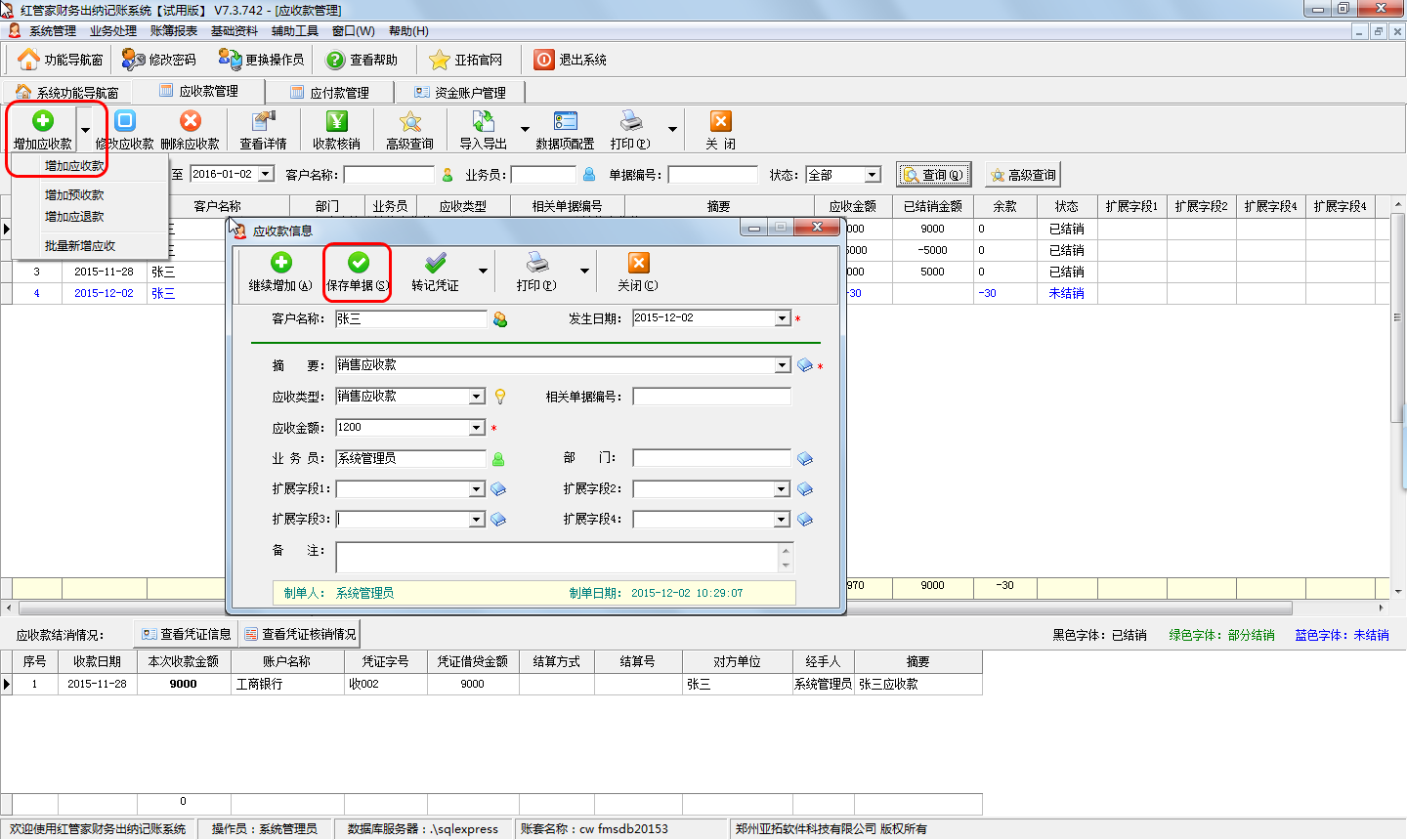Click the 查看凭证信息 button
This screenshot has height=840, width=1407.
coord(187,634)
